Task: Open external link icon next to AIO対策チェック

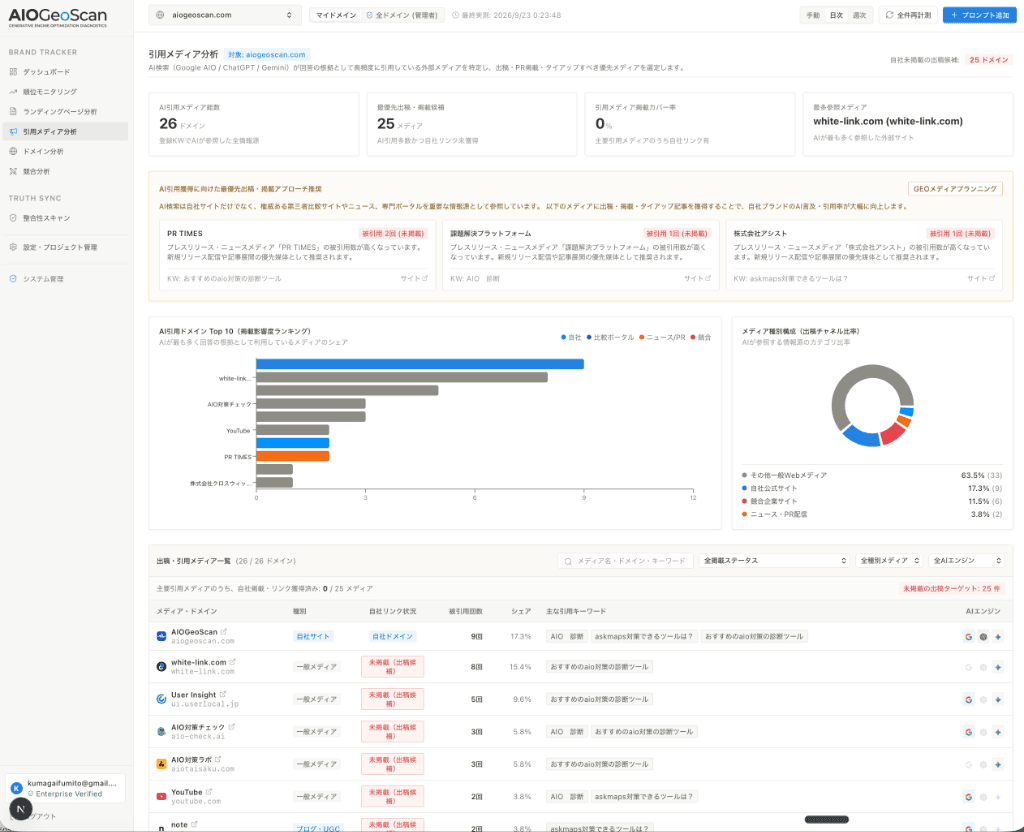Action: pyautogui.click(x=231, y=727)
